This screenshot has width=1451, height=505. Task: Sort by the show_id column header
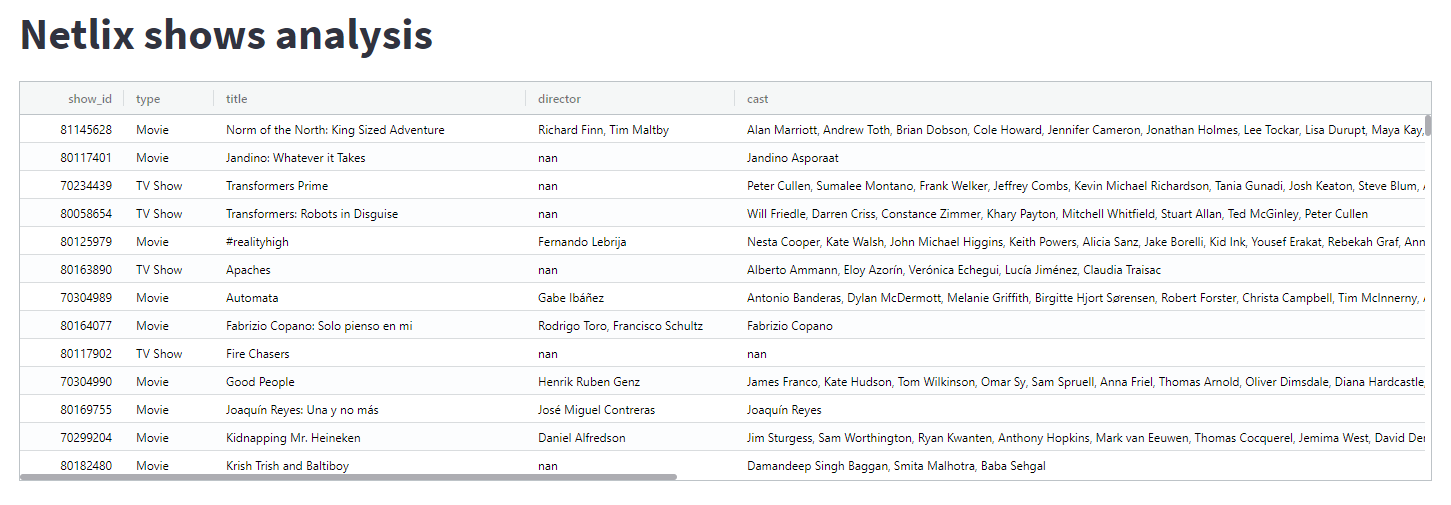coord(72,99)
